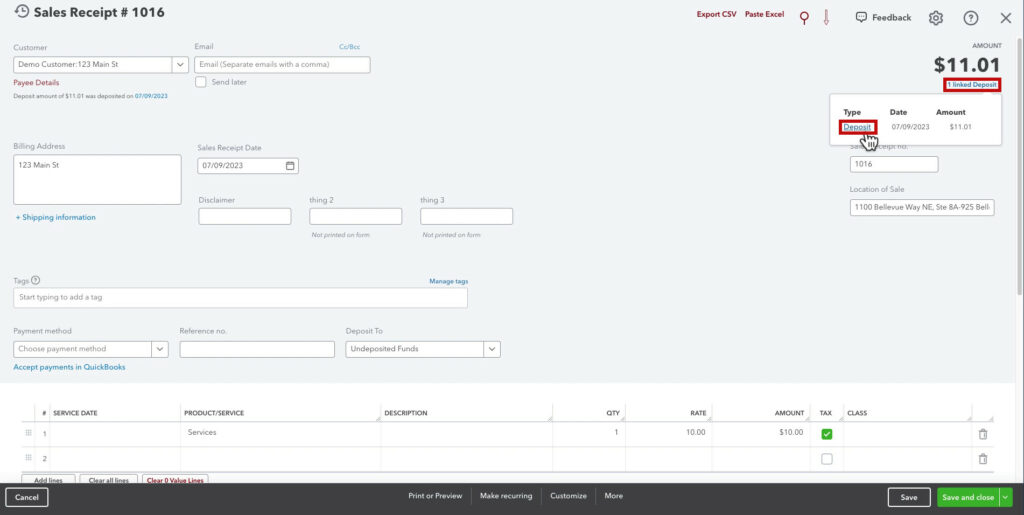Click the Save button
Viewport: 1024px width, 515px height.
pos(909,497)
